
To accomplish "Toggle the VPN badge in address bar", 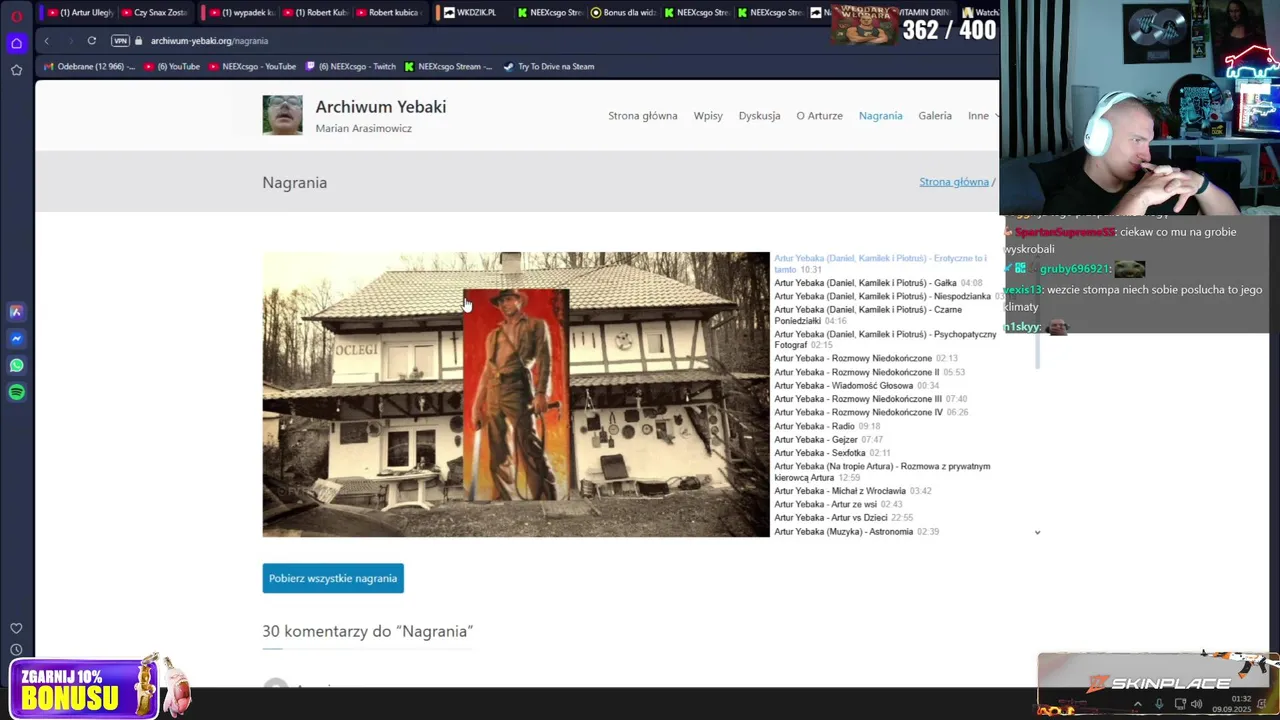I will pyautogui.click(x=121, y=41).
